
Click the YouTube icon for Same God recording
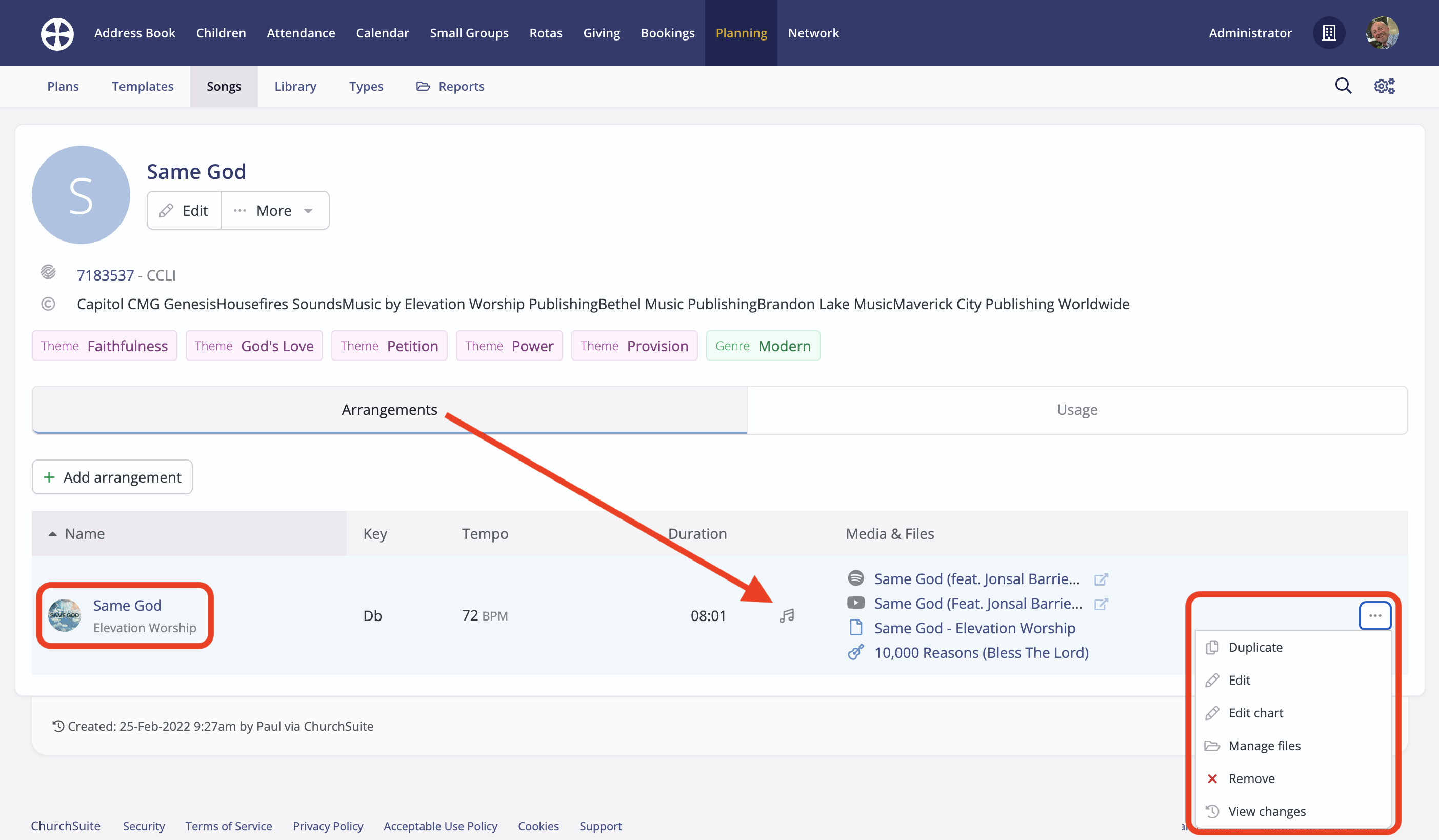(856, 603)
